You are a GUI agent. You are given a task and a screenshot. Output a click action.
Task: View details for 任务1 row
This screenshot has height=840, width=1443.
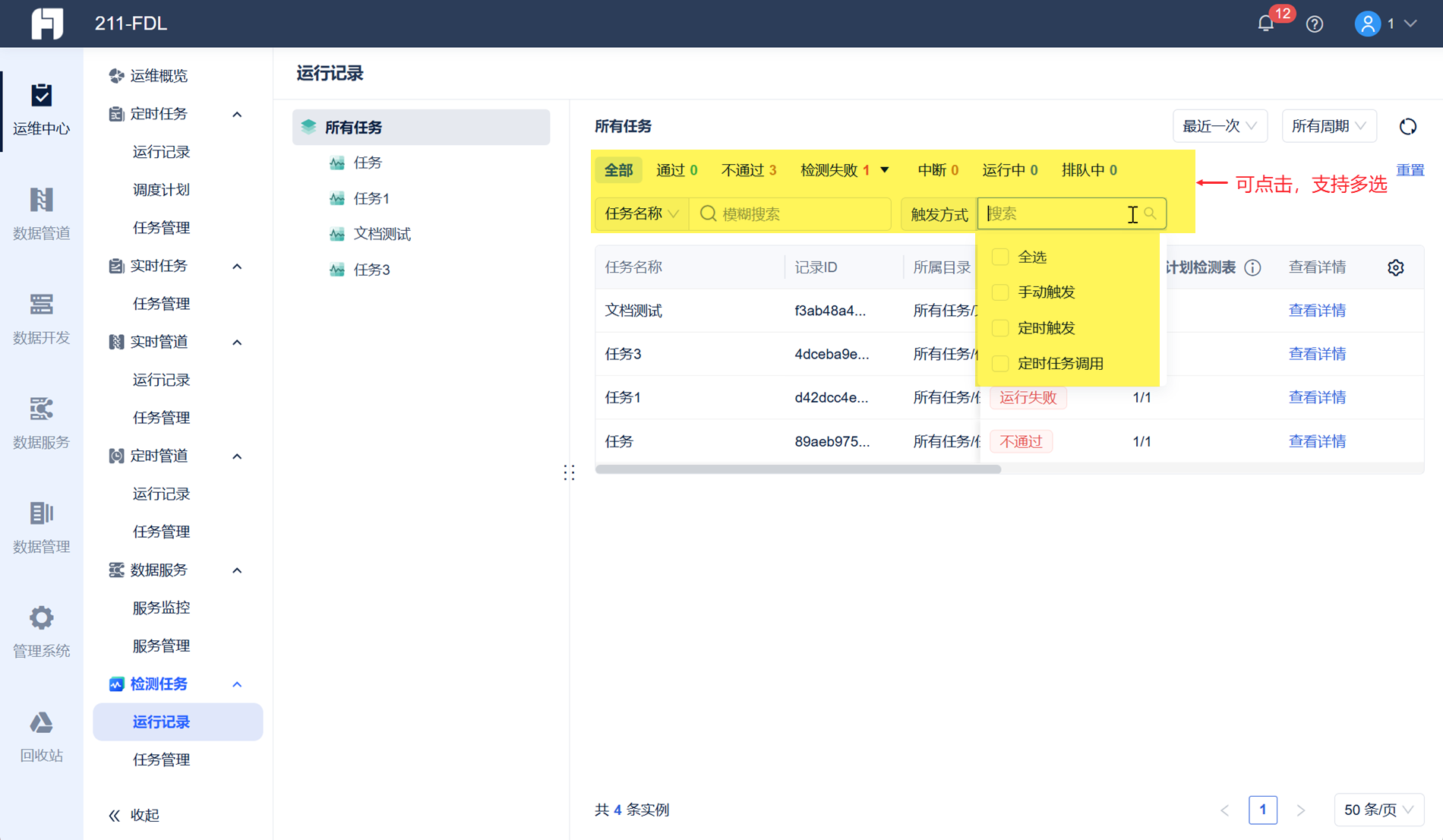click(1317, 397)
